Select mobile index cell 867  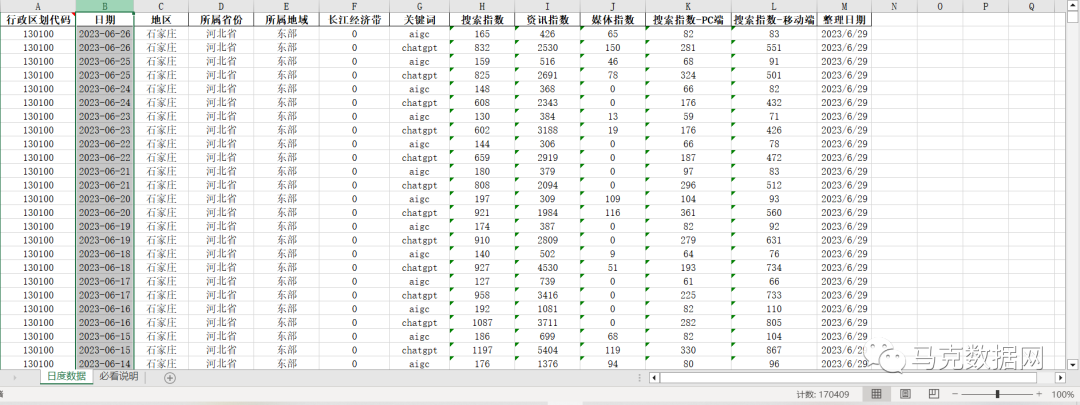[774, 350]
